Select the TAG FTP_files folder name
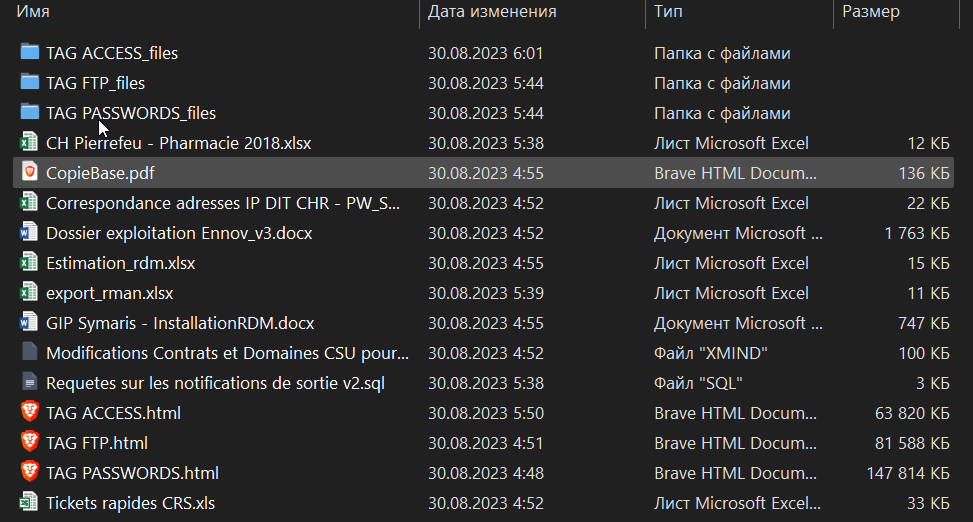The image size is (973, 522). [96, 83]
